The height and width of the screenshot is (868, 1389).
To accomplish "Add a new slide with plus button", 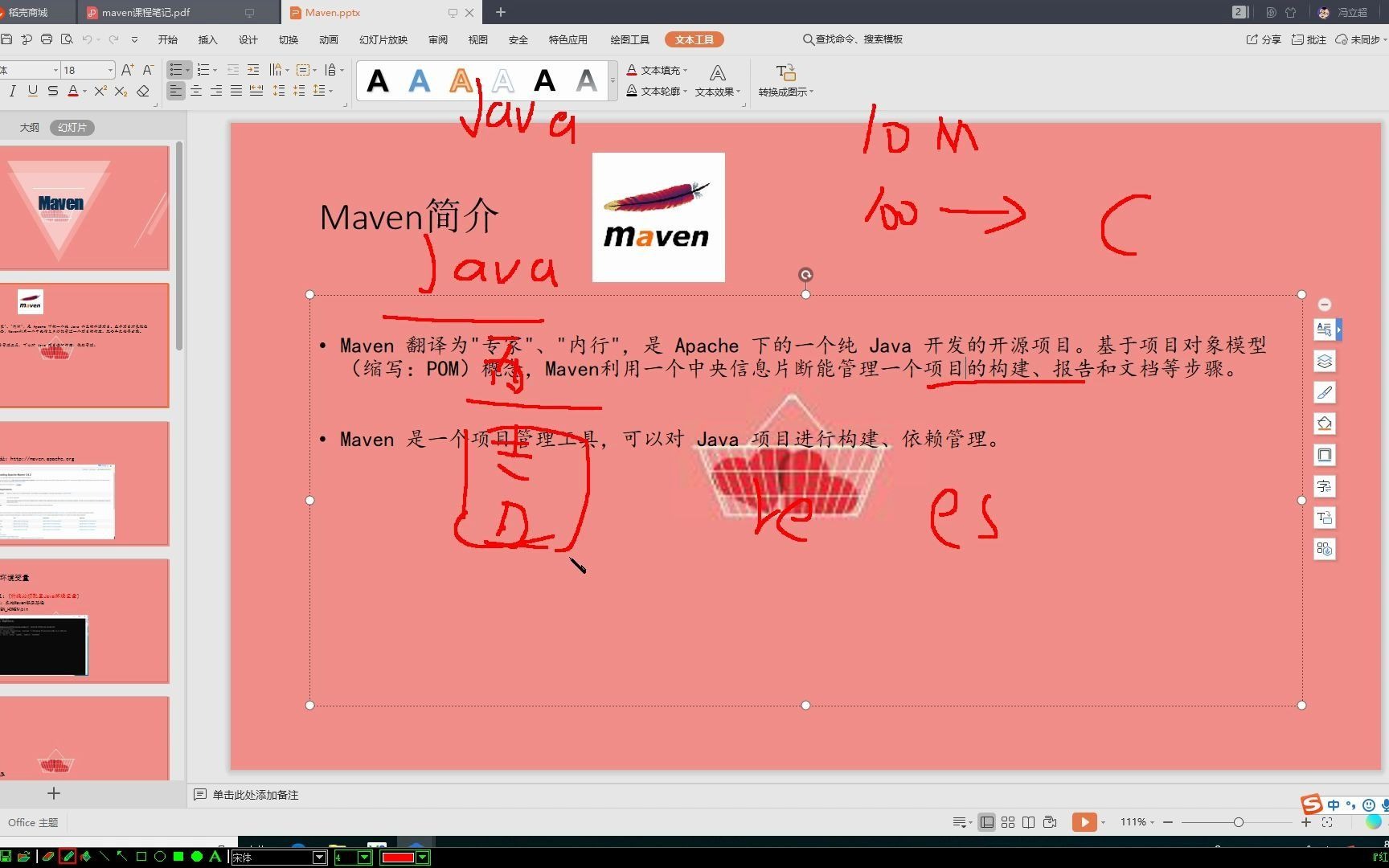I will 54,793.
